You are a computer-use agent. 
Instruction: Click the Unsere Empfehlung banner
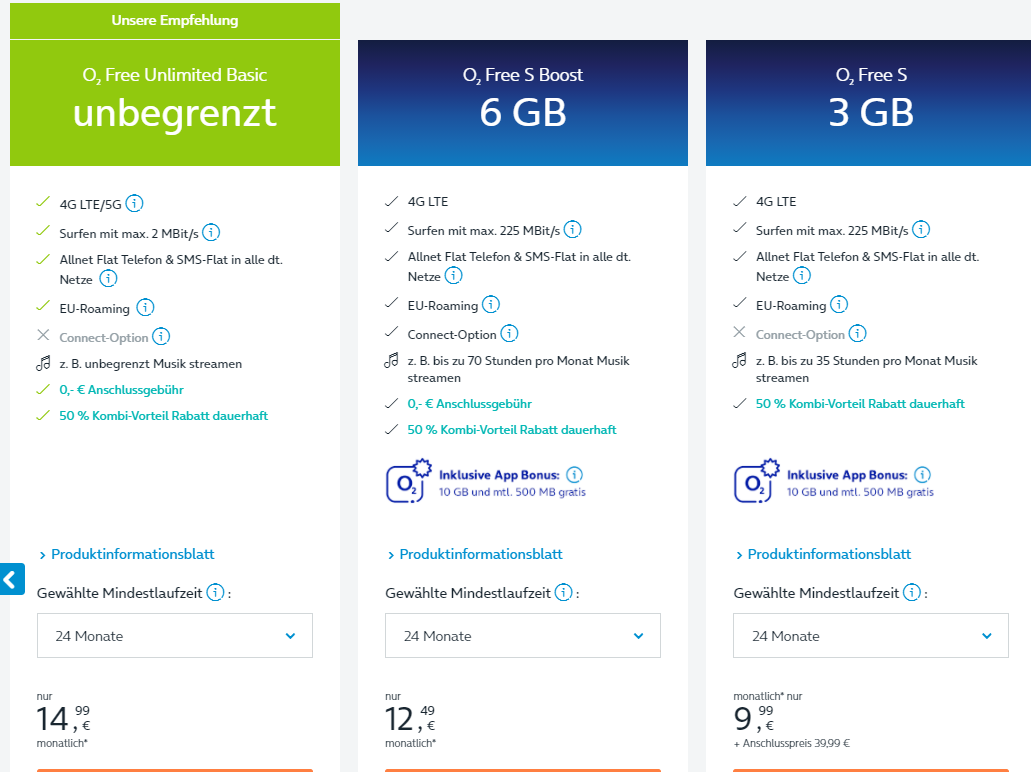(175, 20)
